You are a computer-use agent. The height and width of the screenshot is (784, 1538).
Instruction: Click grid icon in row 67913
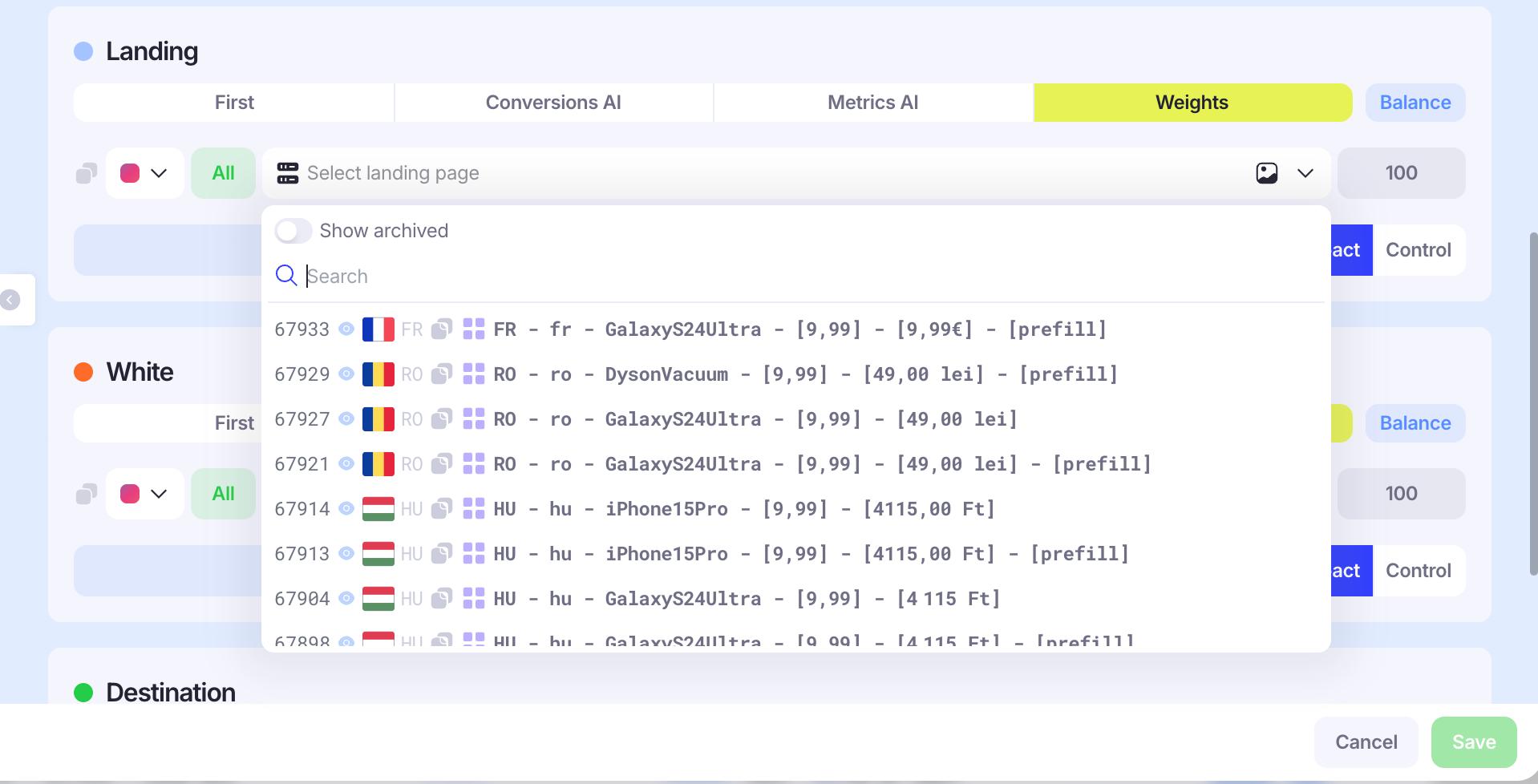[x=474, y=553]
